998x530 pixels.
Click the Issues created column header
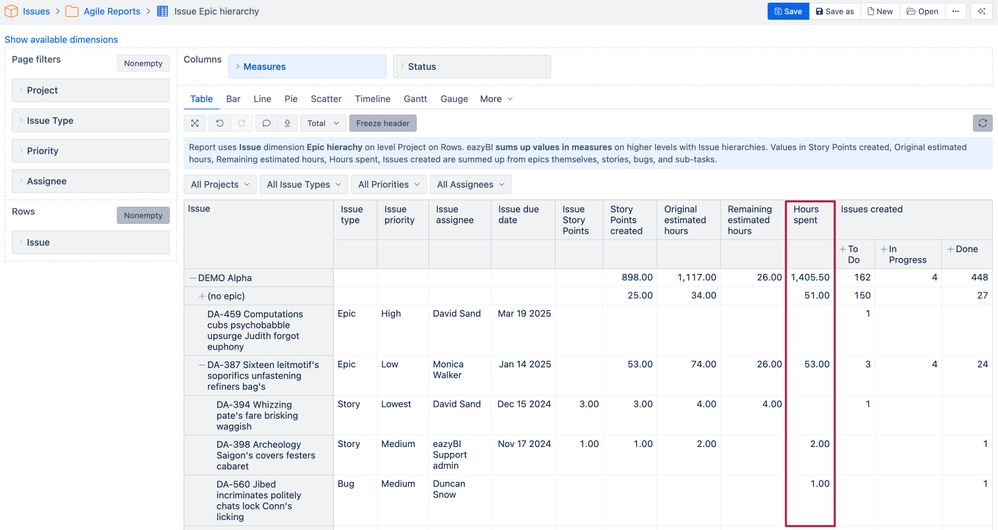(914, 220)
